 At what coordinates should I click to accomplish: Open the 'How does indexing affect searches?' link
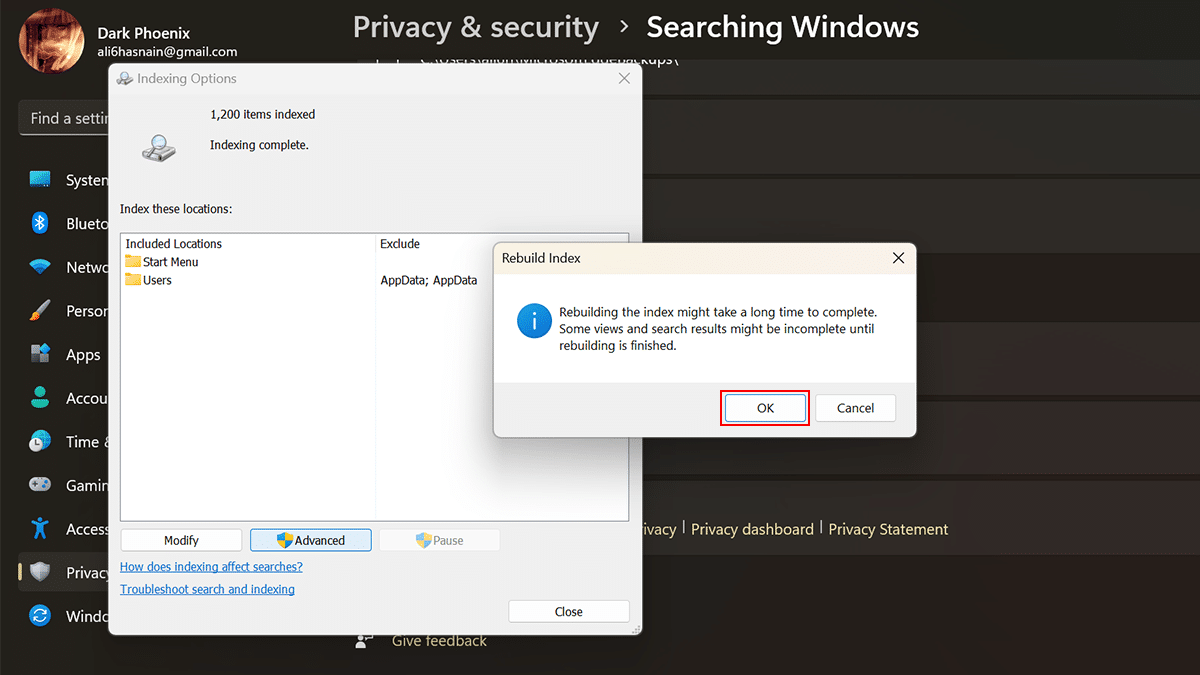tap(211, 567)
